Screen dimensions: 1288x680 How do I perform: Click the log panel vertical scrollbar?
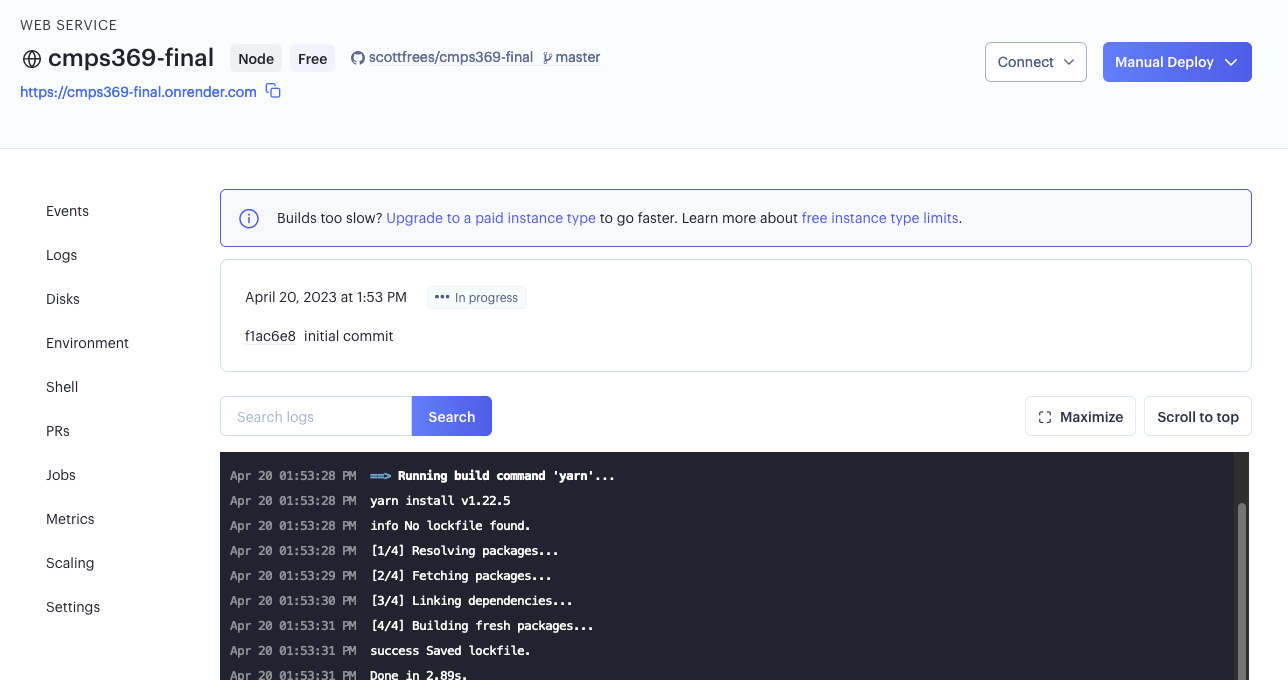1242,590
